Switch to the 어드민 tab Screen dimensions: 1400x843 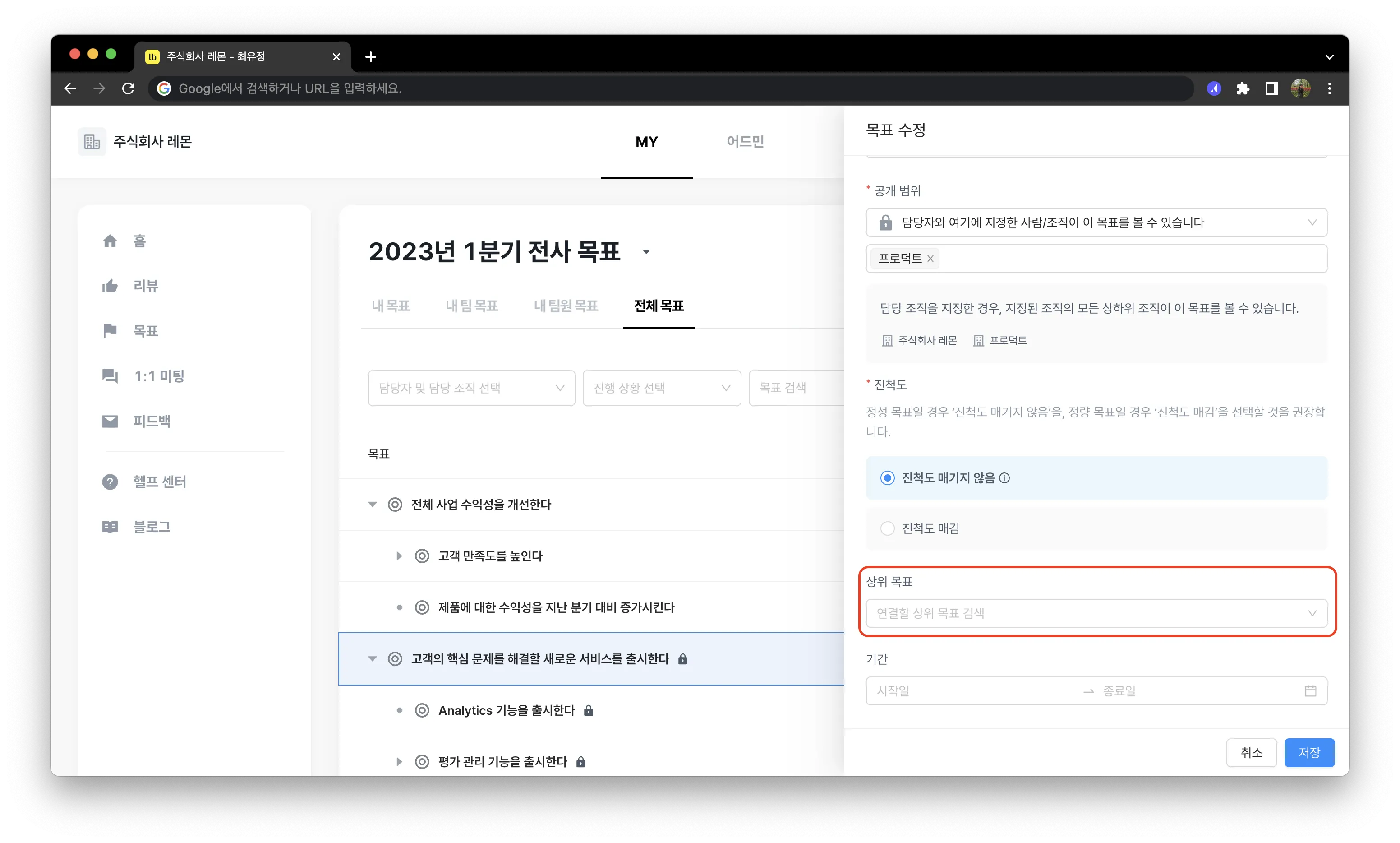[745, 141]
